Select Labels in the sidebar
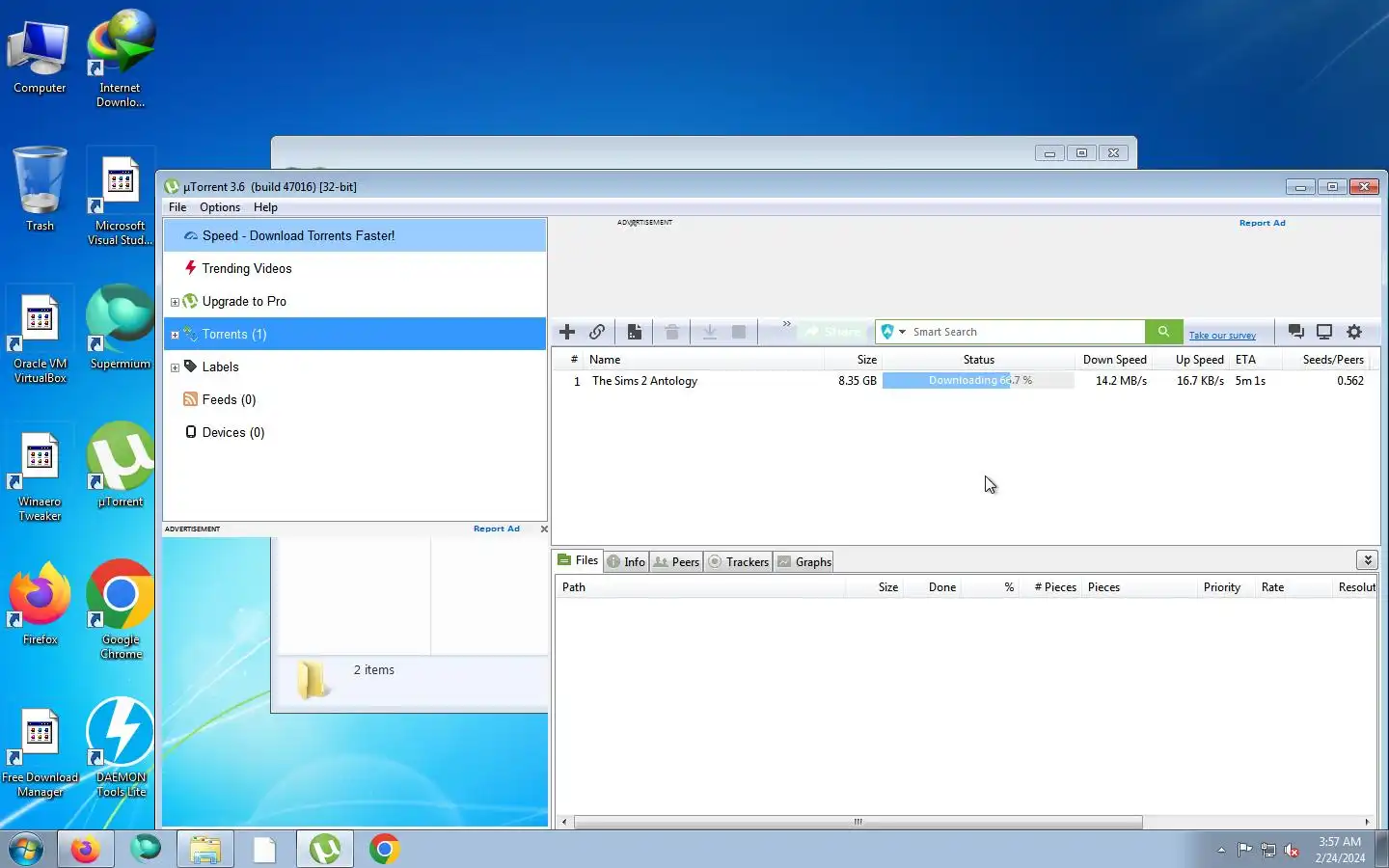 [x=355, y=366]
